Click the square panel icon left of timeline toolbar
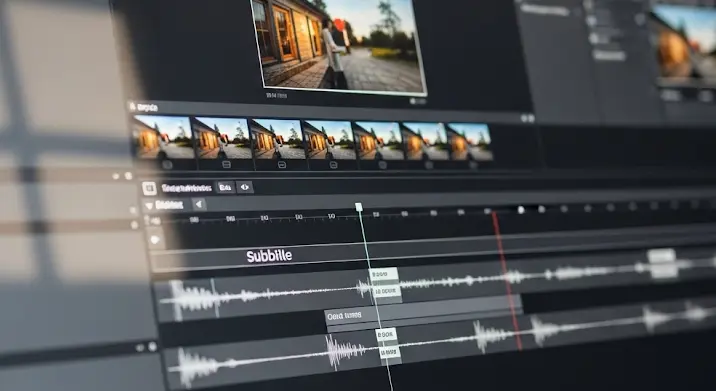 [x=149, y=188]
